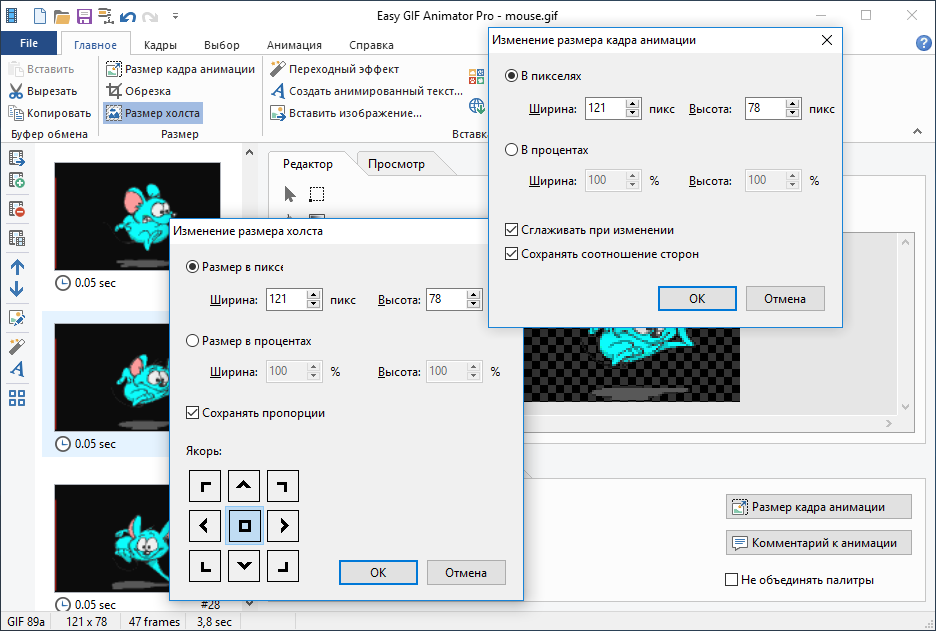Click Размер кадра анимации in the ribbon

click(x=180, y=69)
